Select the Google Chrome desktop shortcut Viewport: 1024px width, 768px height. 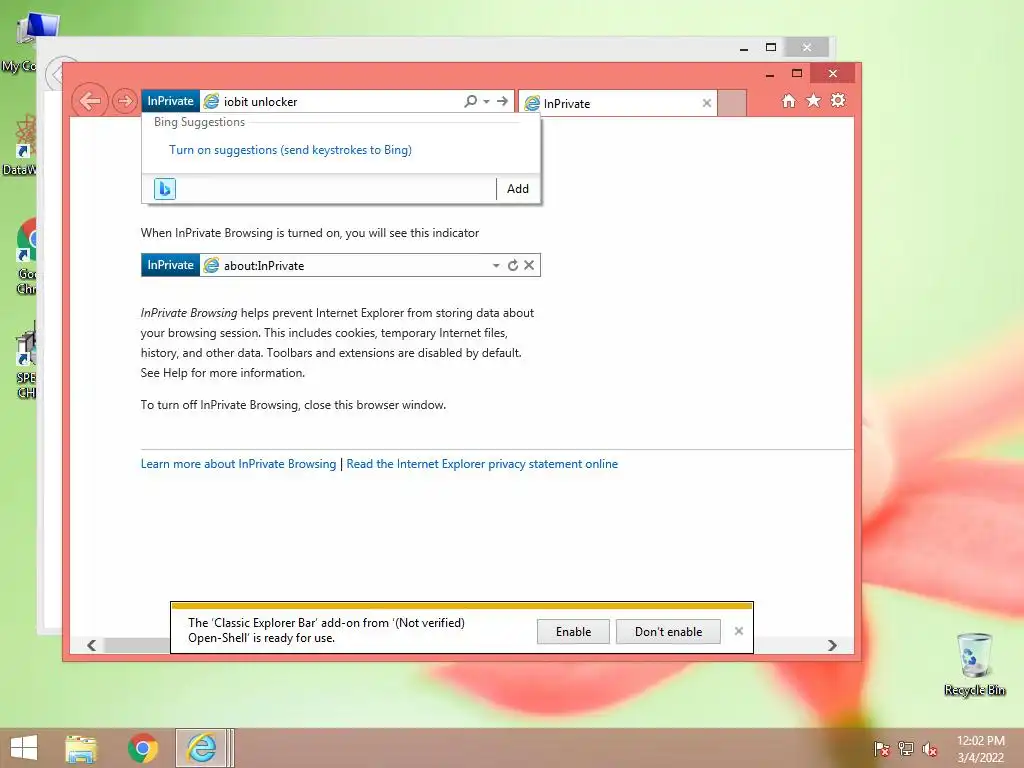(x=26, y=257)
